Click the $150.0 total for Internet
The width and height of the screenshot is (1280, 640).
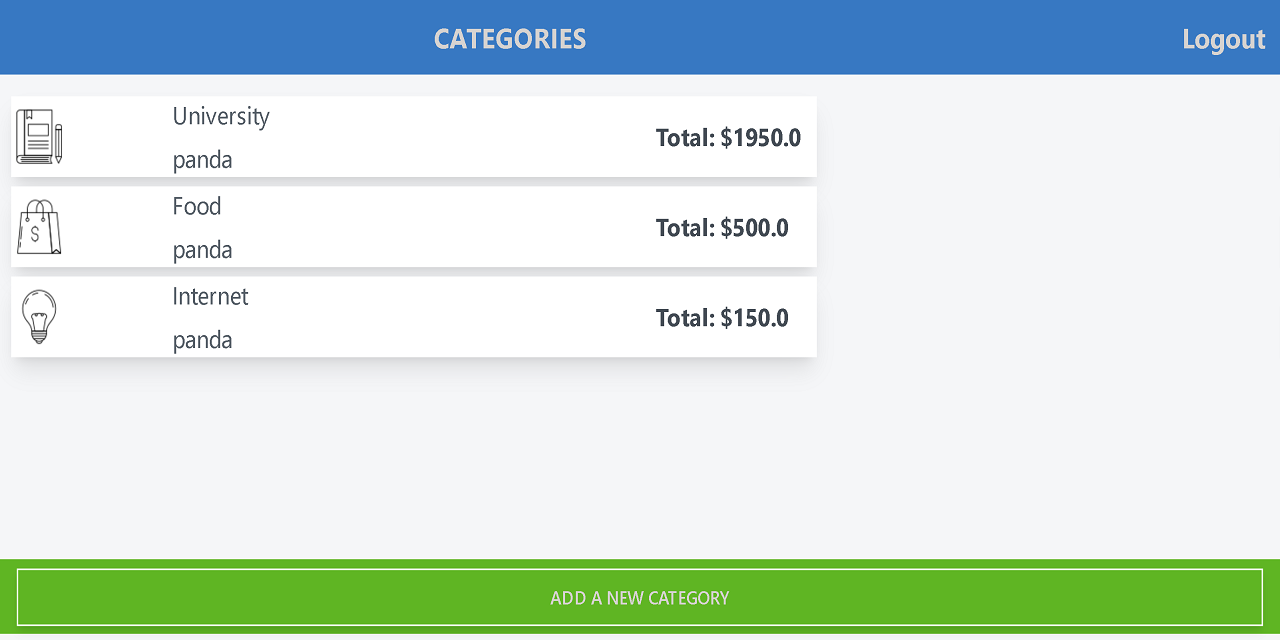coord(722,317)
